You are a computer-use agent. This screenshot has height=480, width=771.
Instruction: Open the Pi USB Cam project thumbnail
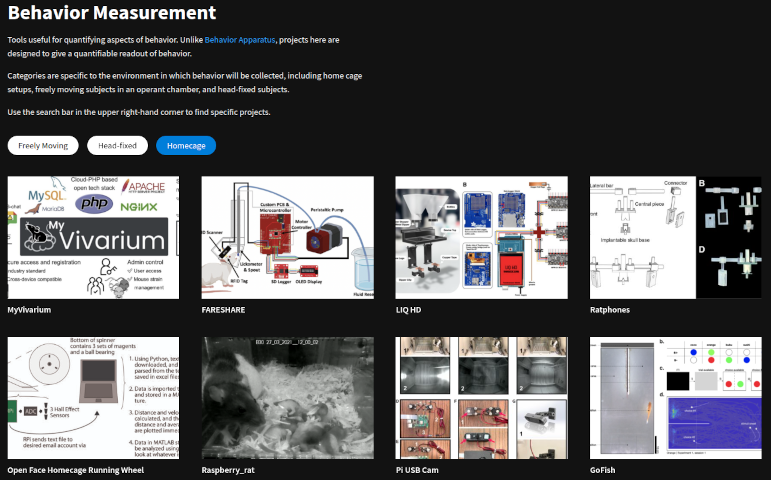pos(481,398)
